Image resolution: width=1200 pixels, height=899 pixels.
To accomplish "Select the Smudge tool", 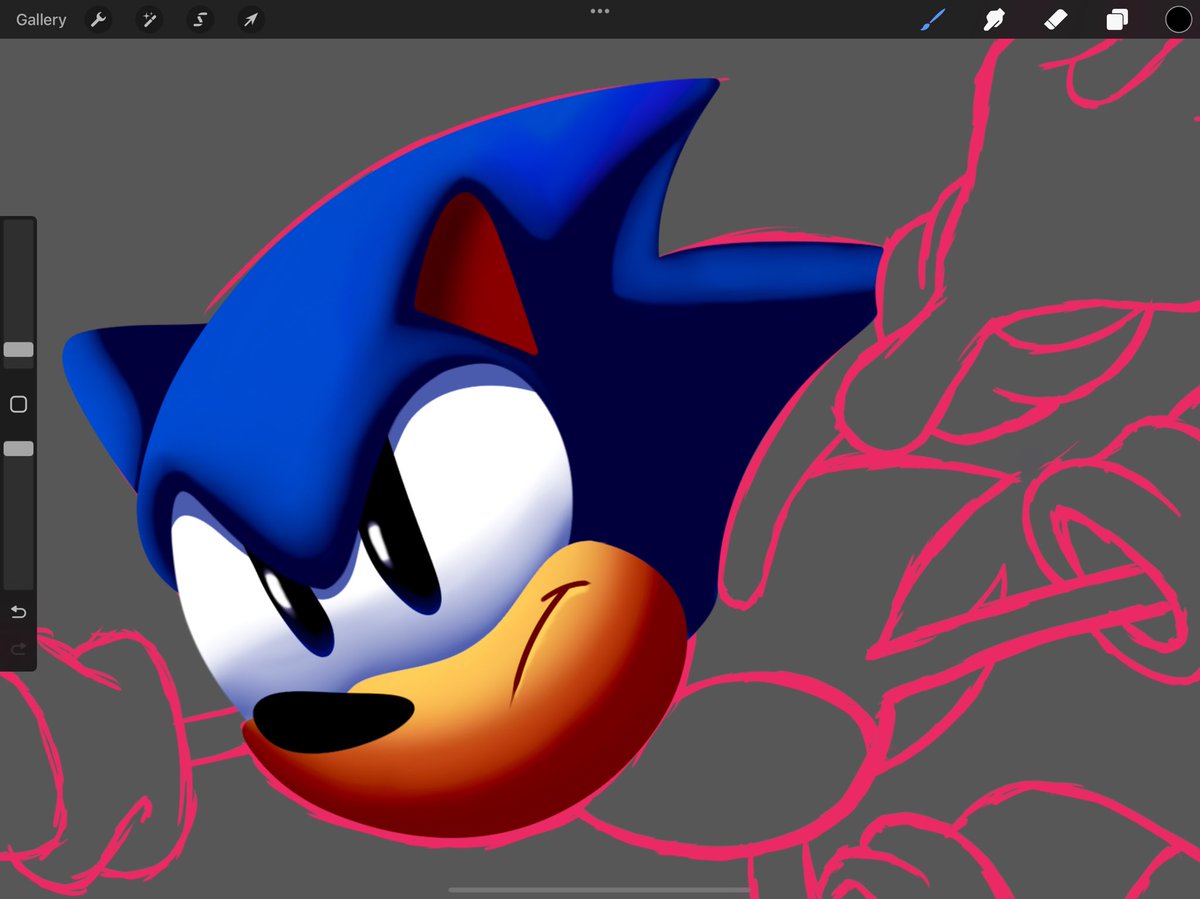I will pyautogui.click(x=994, y=19).
